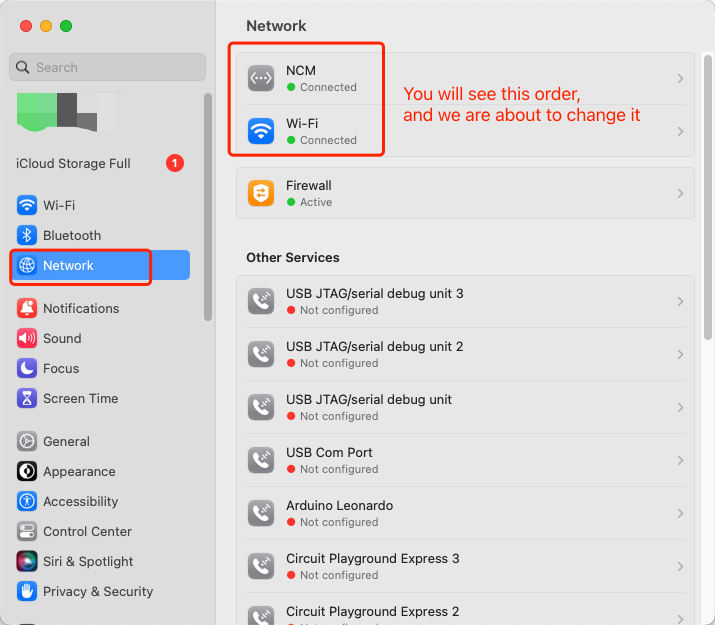
Task: Click the Accessibility label
Action: (x=81, y=501)
